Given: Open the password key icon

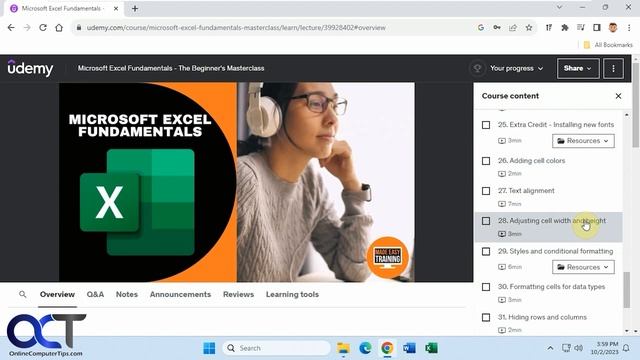Looking at the screenshot, I should click(497, 28).
